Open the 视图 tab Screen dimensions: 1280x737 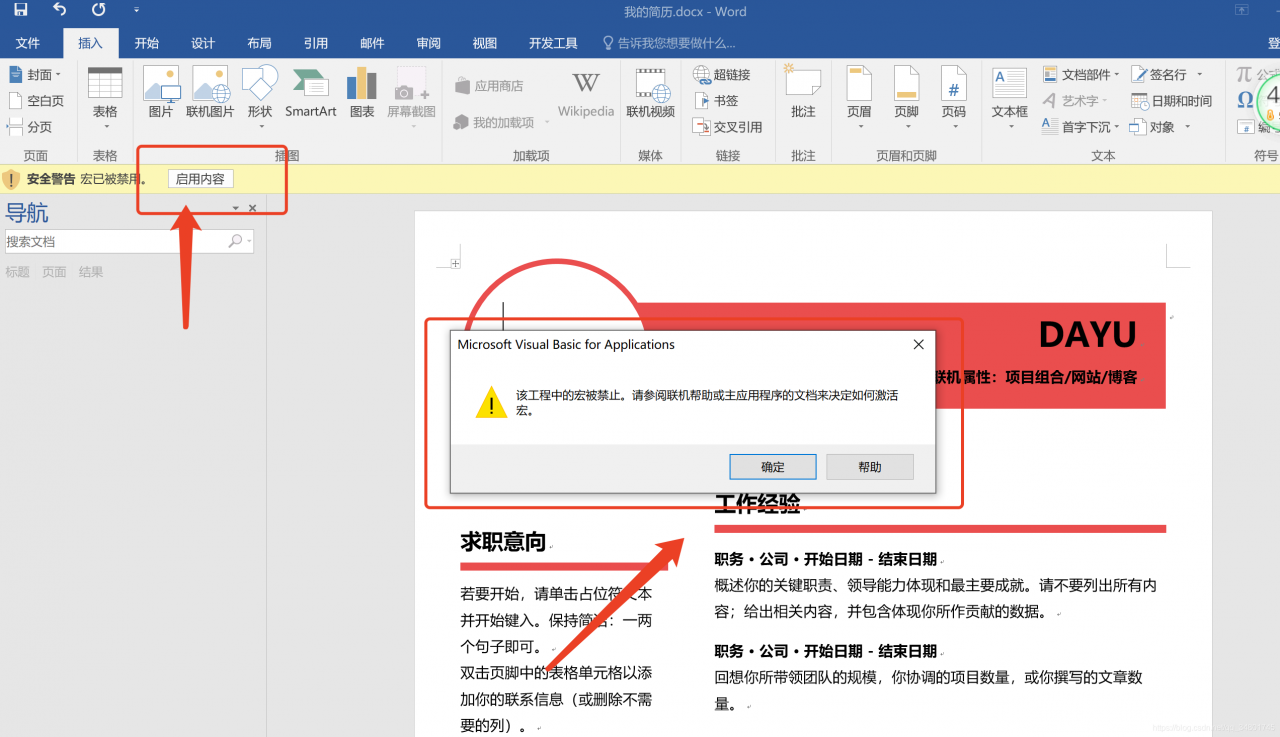(x=485, y=43)
